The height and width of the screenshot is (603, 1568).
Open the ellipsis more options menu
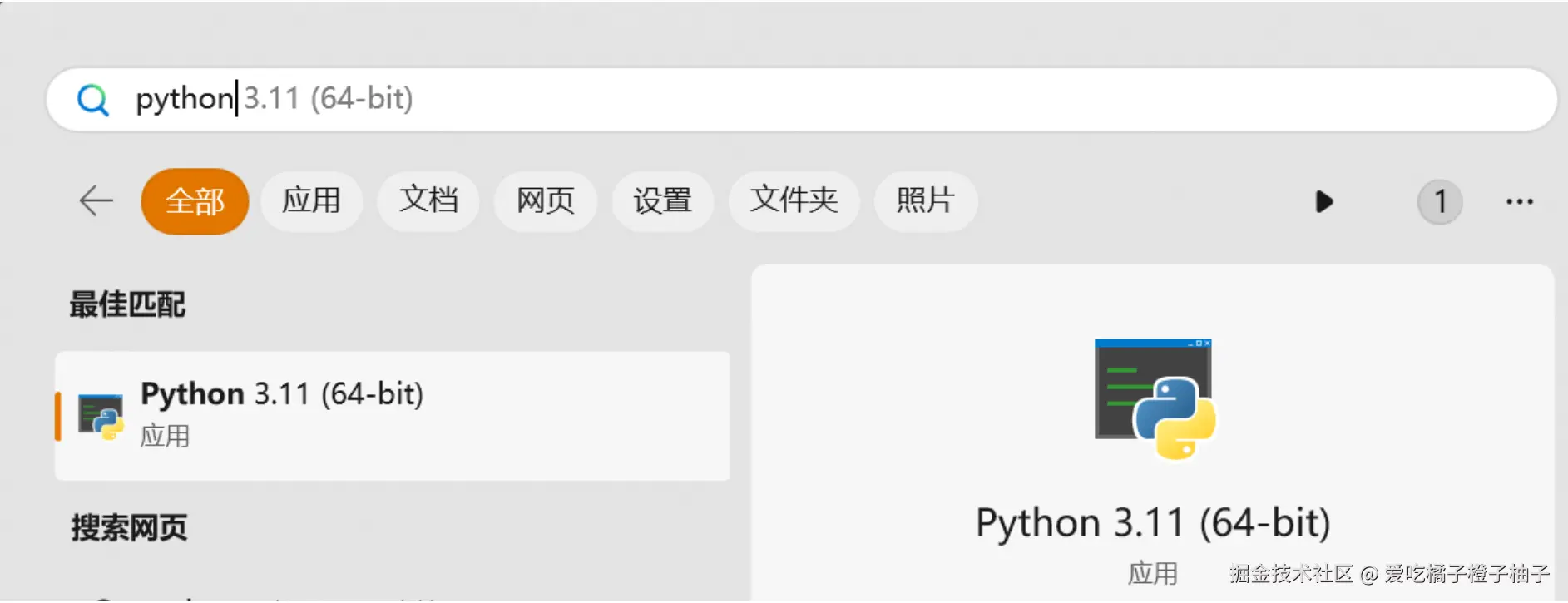tap(1521, 201)
